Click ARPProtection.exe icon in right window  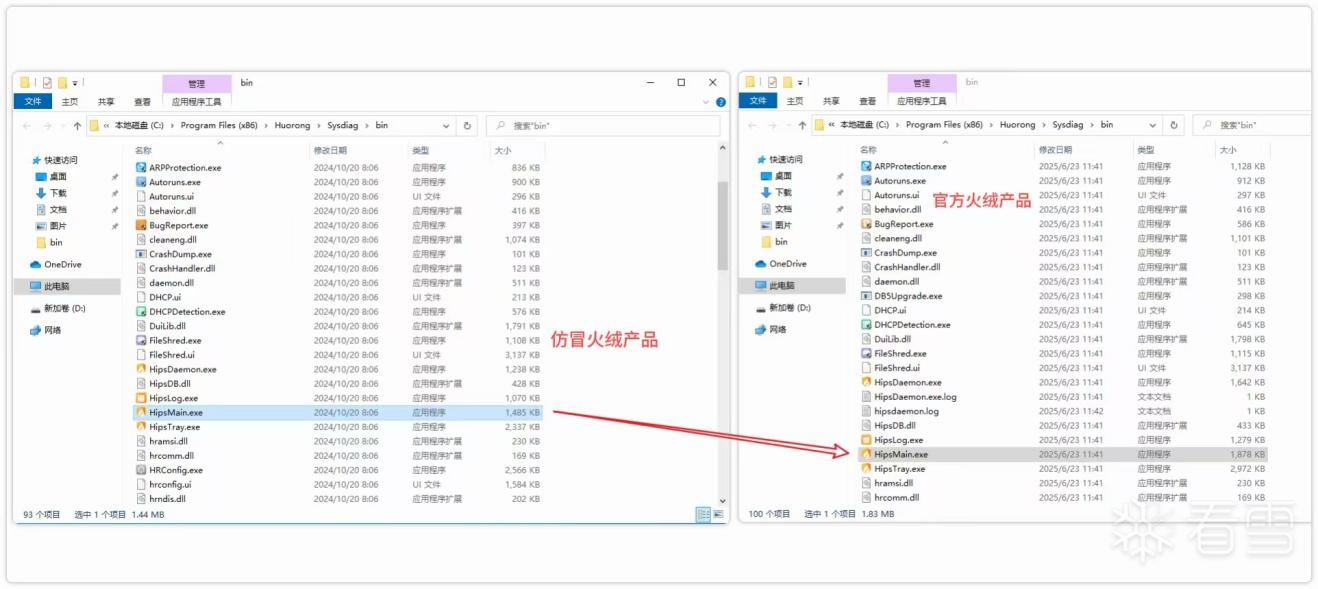click(x=866, y=166)
